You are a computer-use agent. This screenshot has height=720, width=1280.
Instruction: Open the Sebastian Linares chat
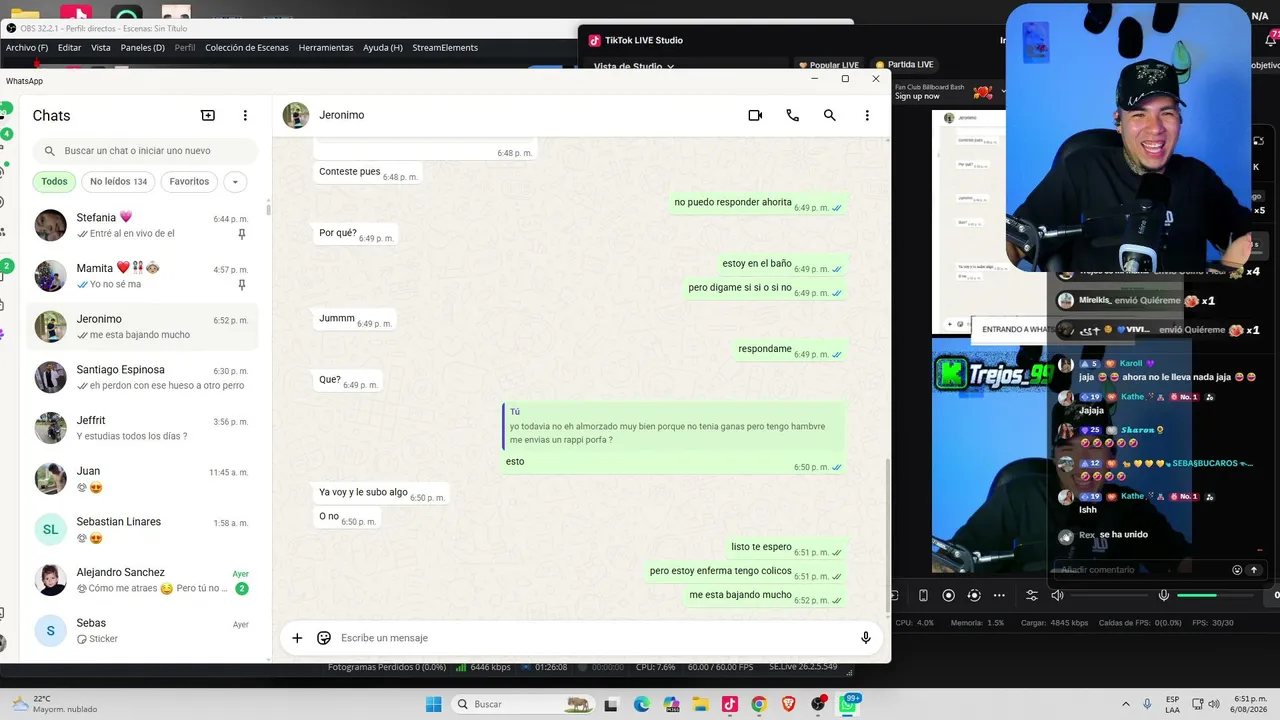pos(142,530)
